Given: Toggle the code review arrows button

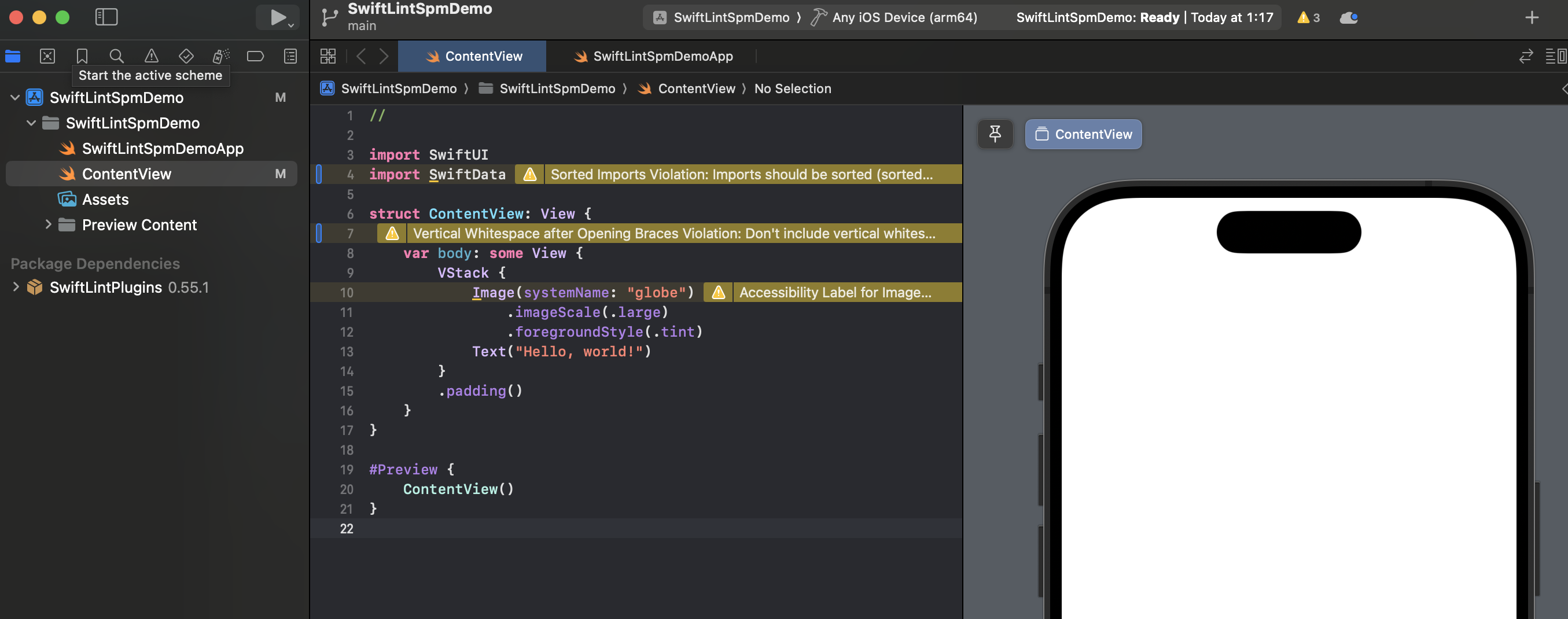Looking at the screenshot, I should (1525, 57).
